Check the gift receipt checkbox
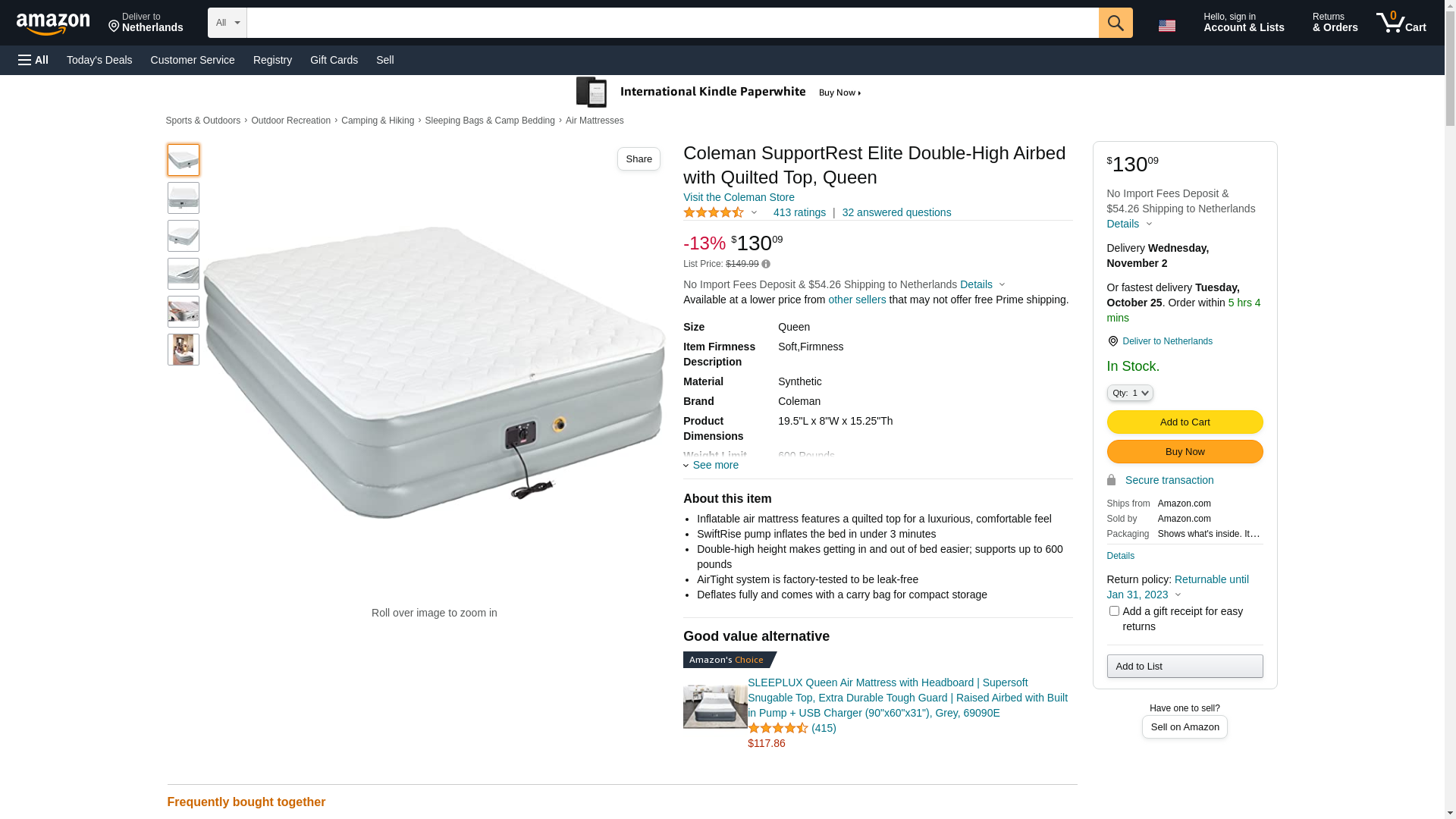The width and height of the screenshot is (1456, 819). [1114, 611]
